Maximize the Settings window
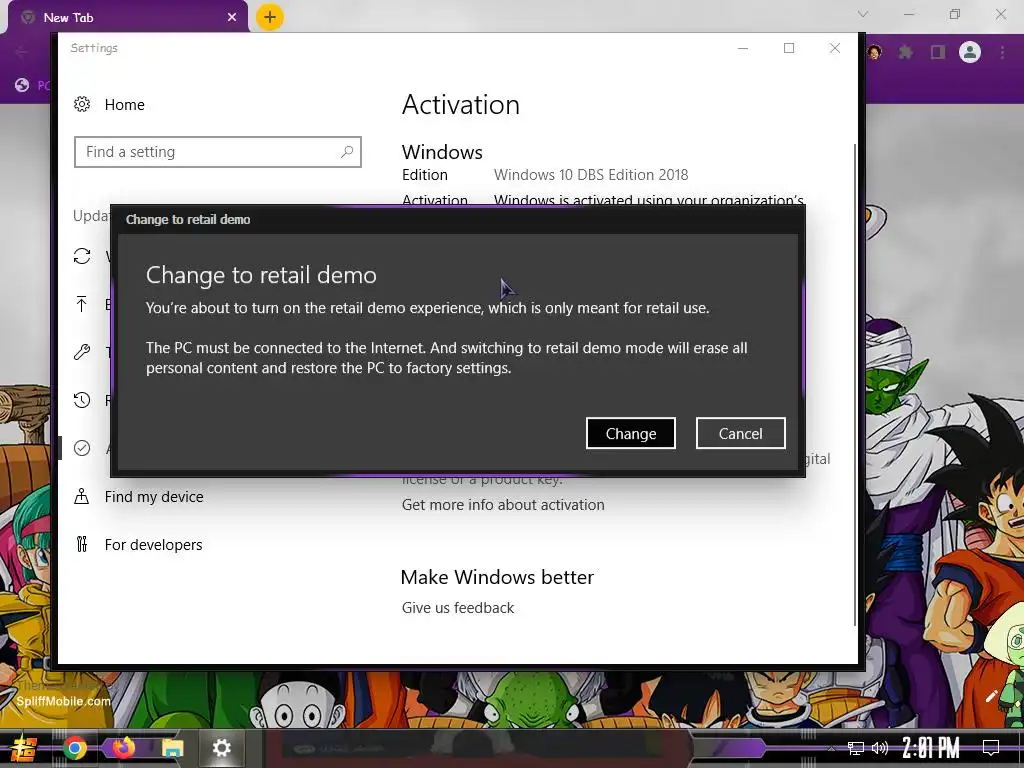The image size is (1024, 768). click(789, 48)
